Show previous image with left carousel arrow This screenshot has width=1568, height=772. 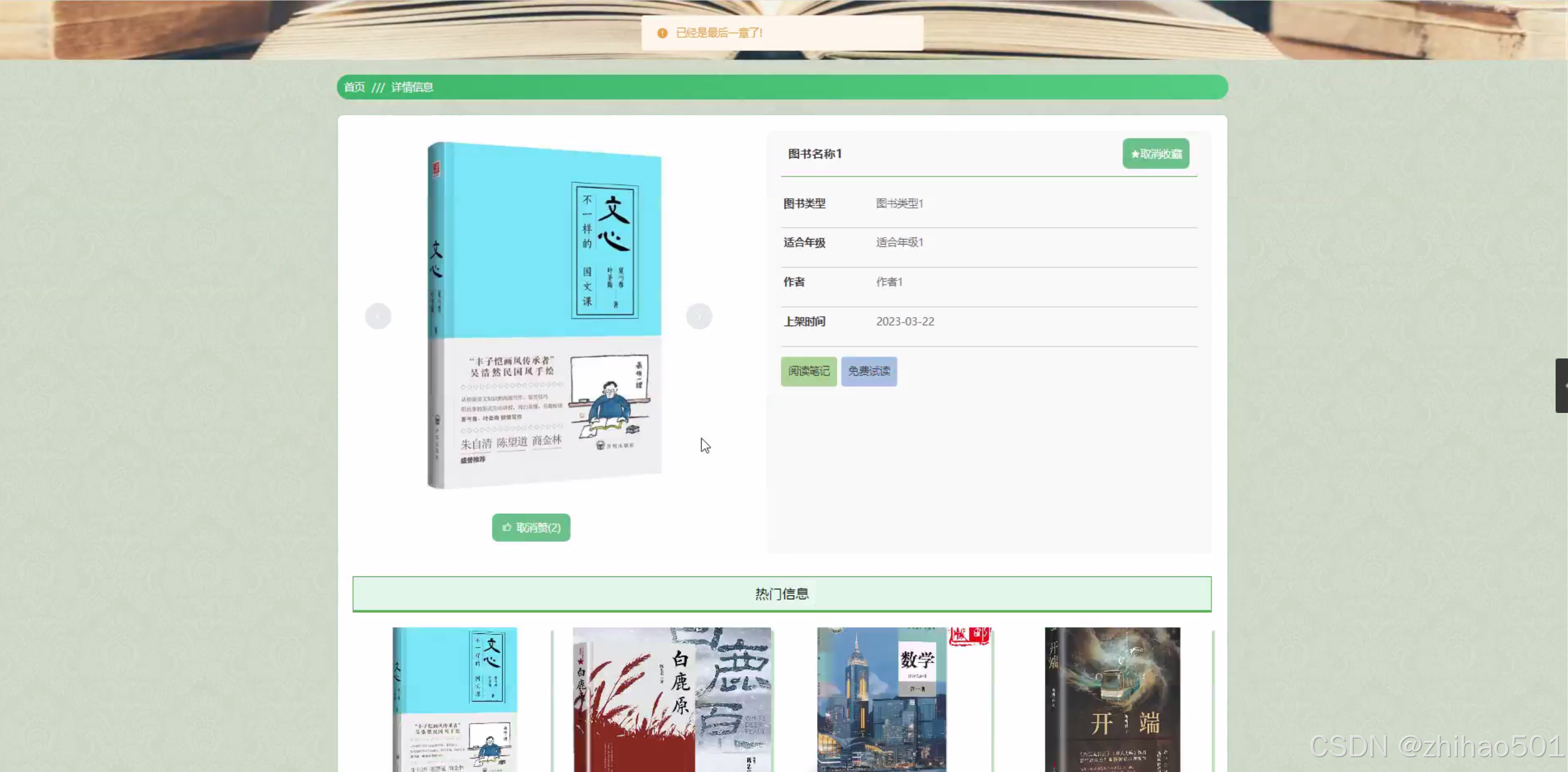tap(378, 316)
